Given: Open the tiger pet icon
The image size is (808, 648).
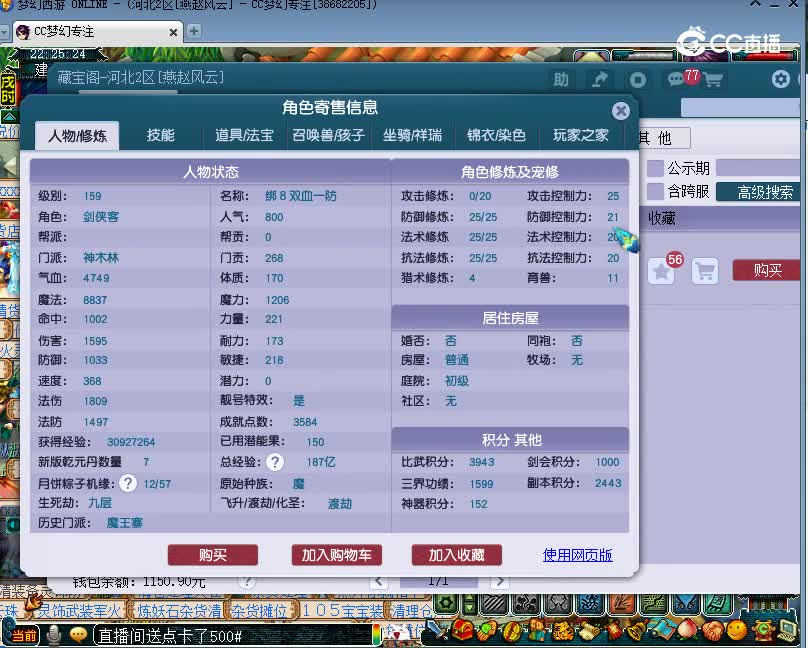Looking at the screenshot, I should pyautogui.click(x=563, y=631).
